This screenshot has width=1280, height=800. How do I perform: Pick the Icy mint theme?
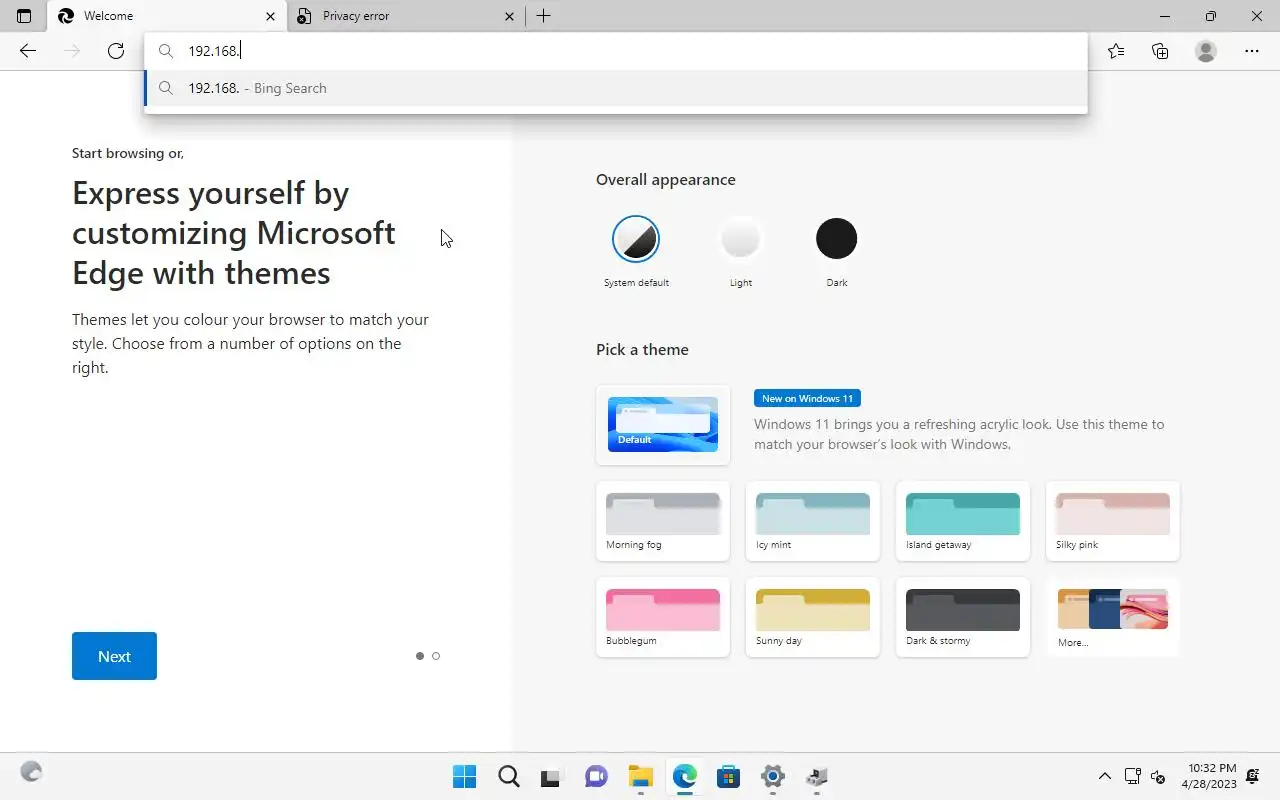point(813,521)
